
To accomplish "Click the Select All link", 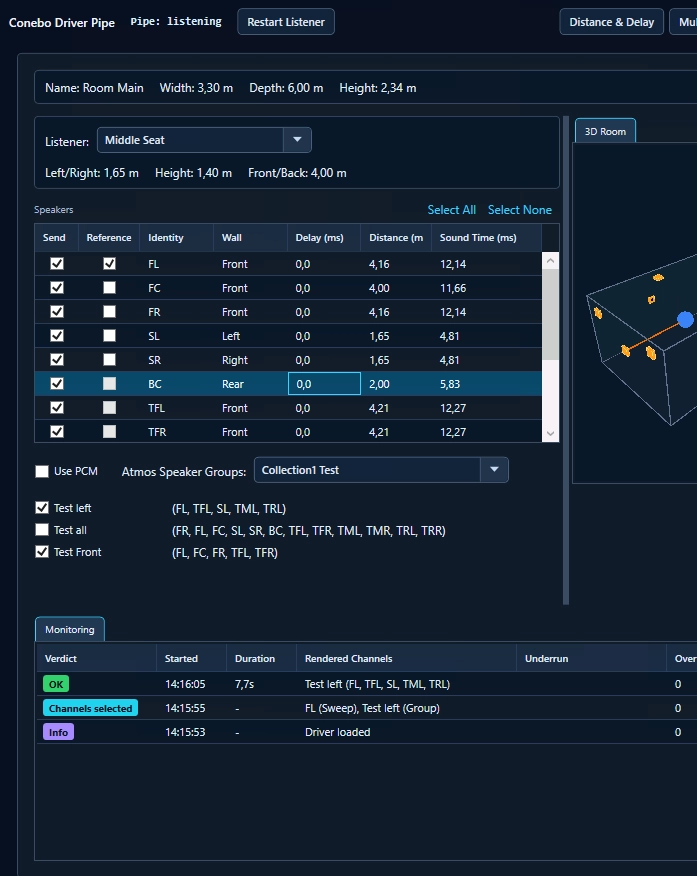I will pos(451,210).
